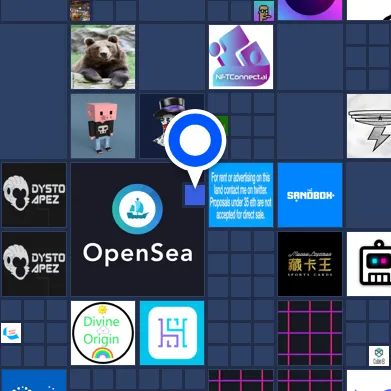Select the gold Chinese sports cards tile
Screen dimensions: 391x391
click(x=310, y=264)
